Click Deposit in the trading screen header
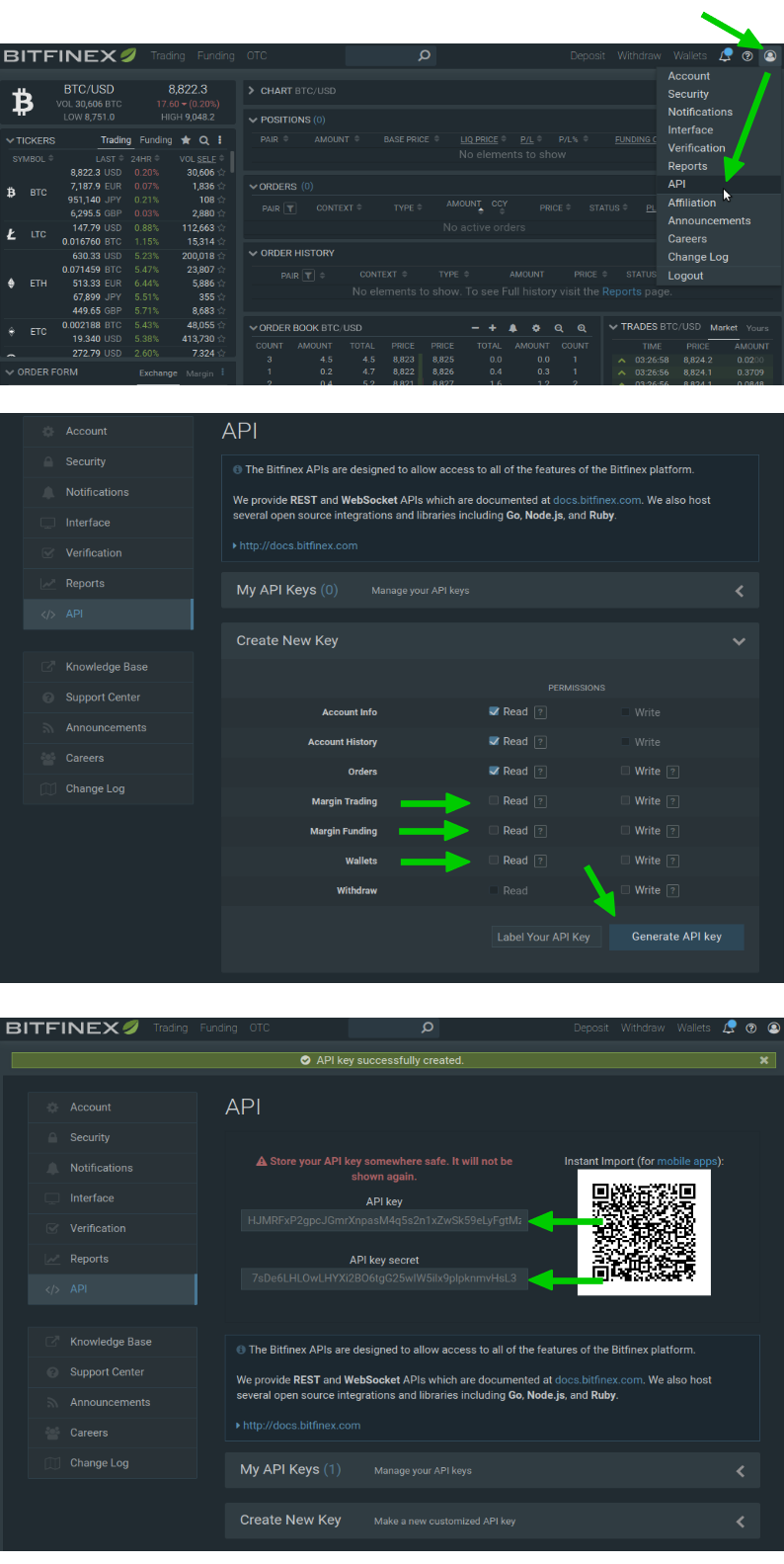Screen dimensions: 784x1564 [588, 56]
